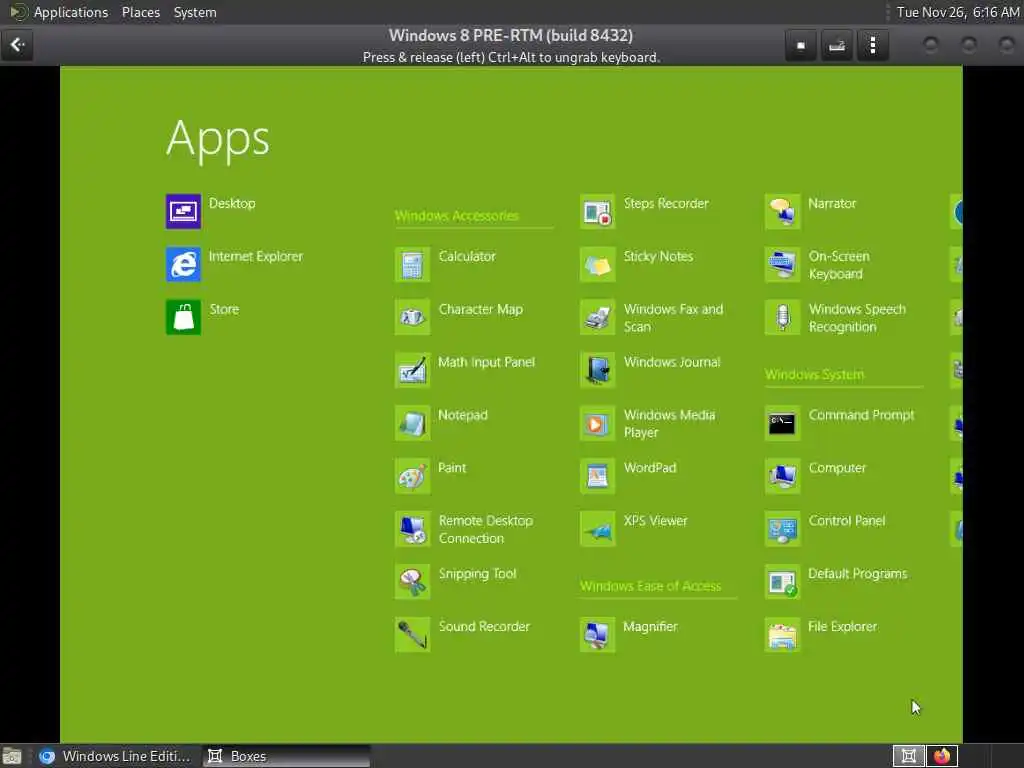Launch the Command Prompt icon
This screenshot has width=1024, height=768.
point(782,423)
